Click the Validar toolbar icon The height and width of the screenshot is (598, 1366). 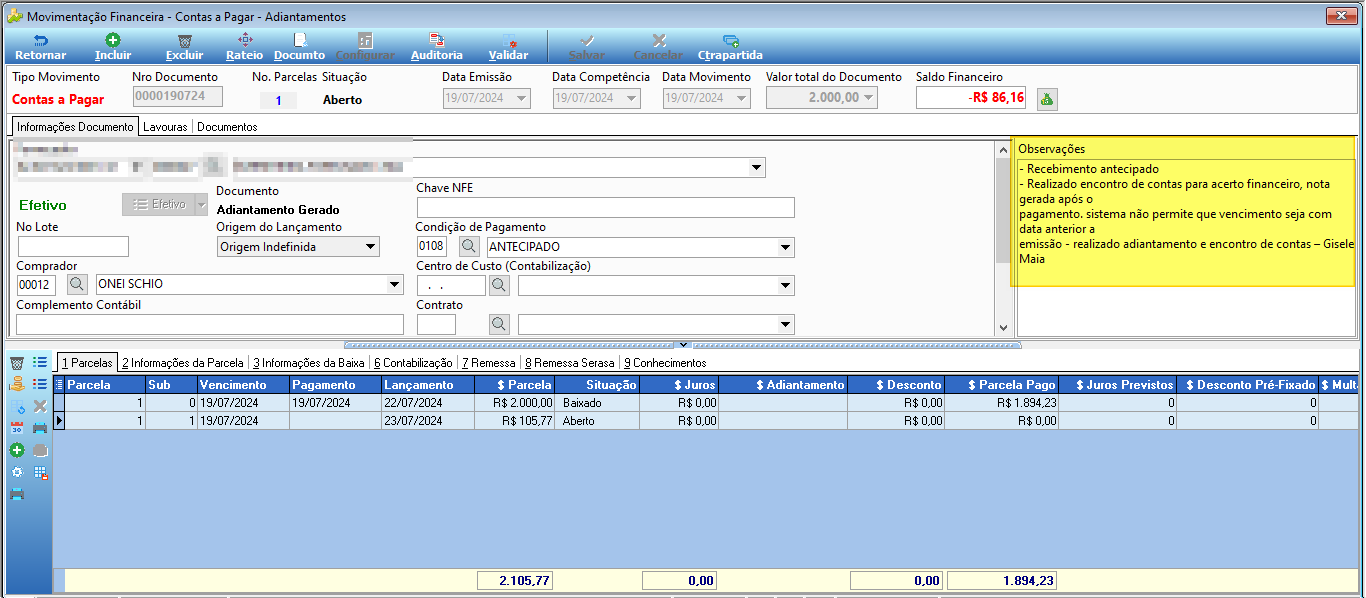click(508, 47)
